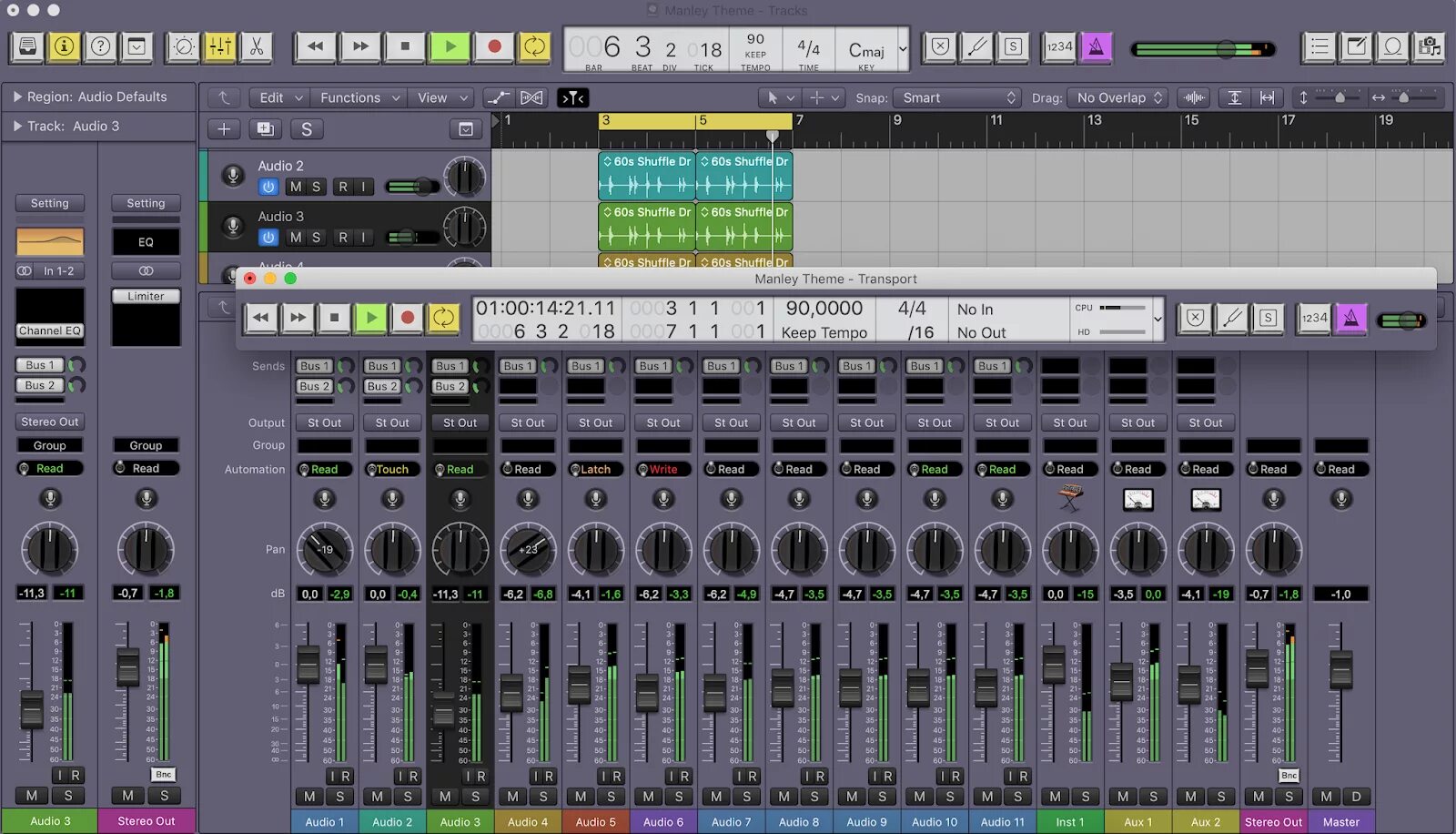1456x834 pixels.
Task: Toggle the Mixer button in toolbar
Action: [x=220, y=46]
